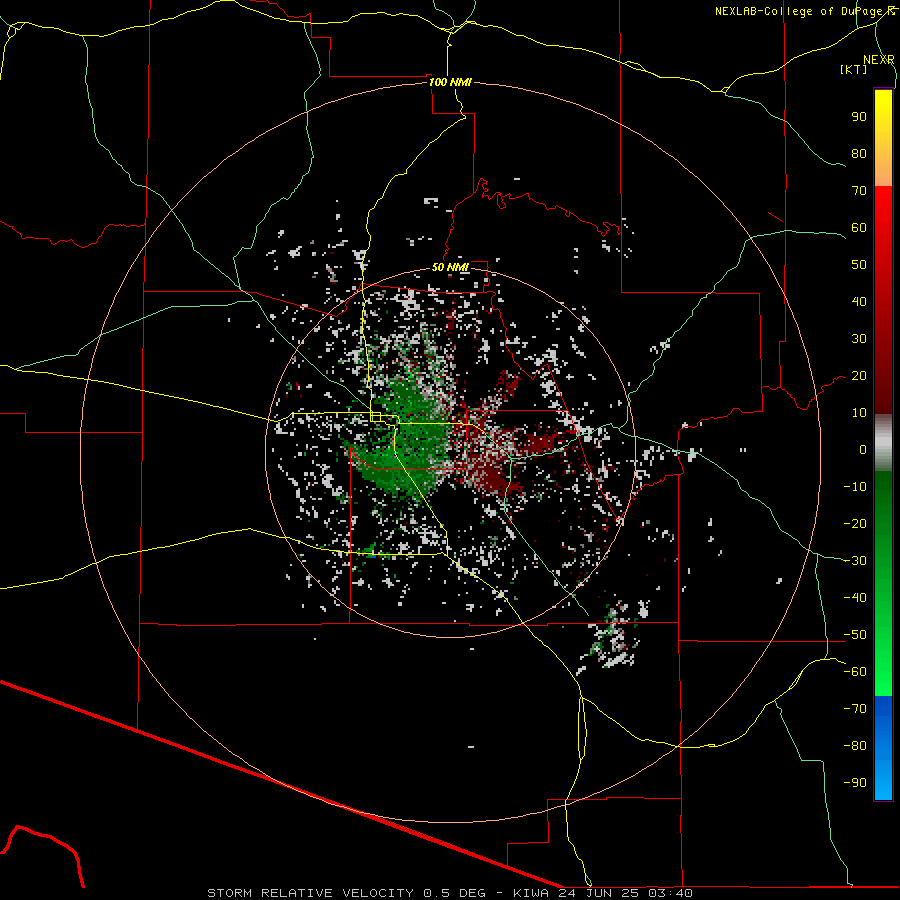Click the 90 value on velocity scale
The image size is (900, 900).
(x=859, y=117)
